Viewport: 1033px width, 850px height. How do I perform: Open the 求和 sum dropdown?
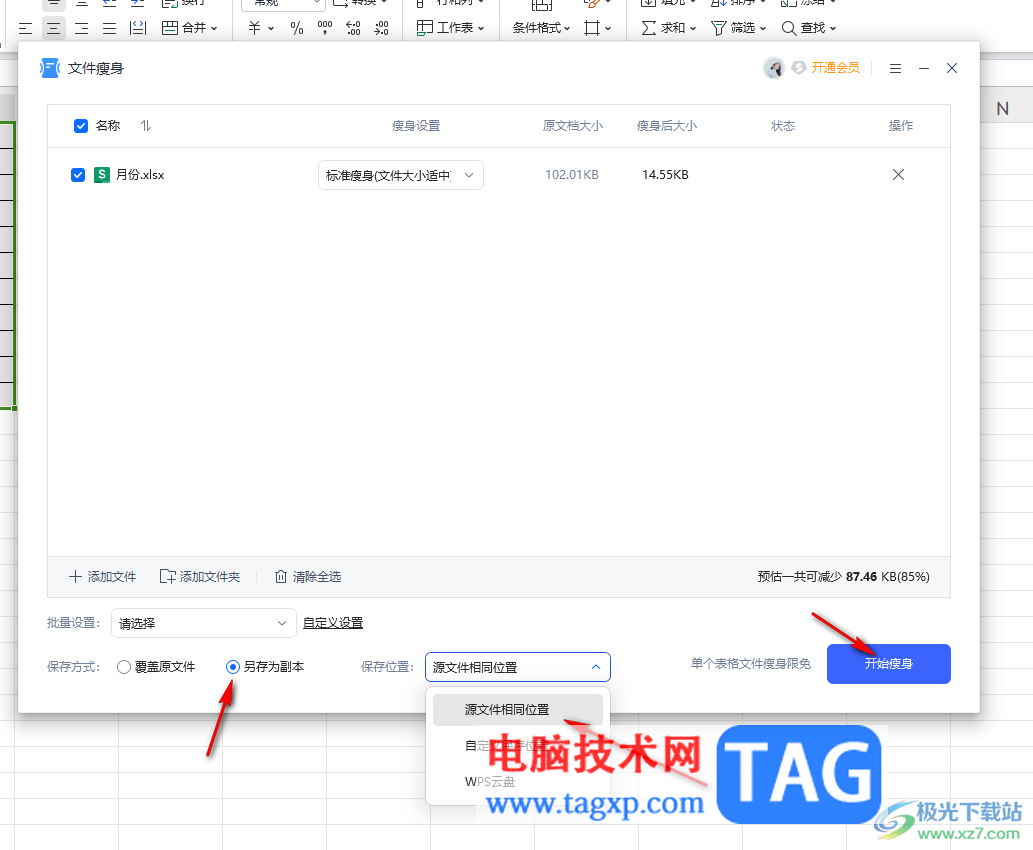coord(669,28)
